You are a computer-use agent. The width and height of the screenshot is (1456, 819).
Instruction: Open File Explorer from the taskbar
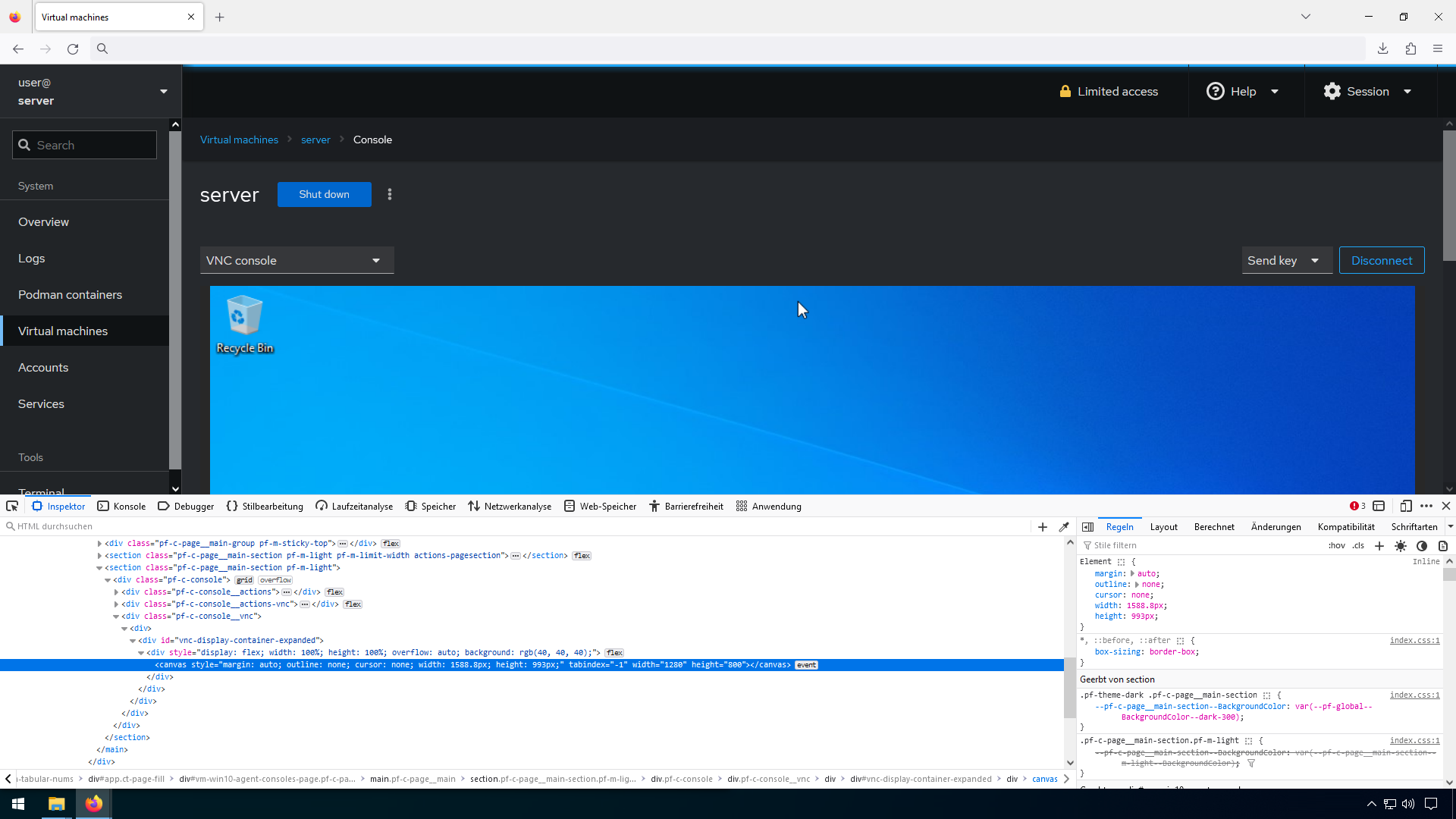click(x=56, y=803)
